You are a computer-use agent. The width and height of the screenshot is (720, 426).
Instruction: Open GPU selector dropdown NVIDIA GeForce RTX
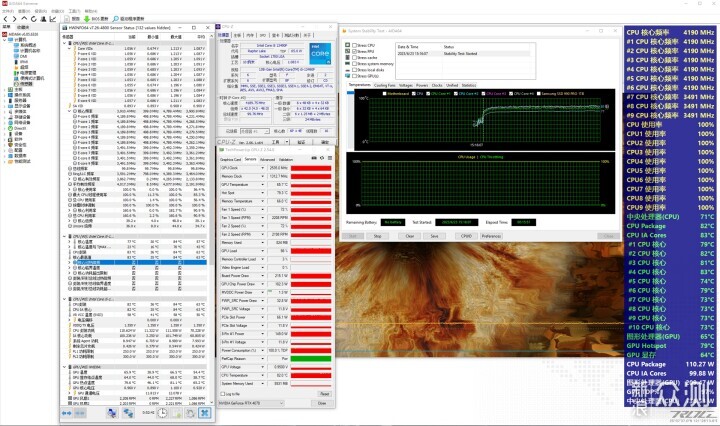(252, 404)
